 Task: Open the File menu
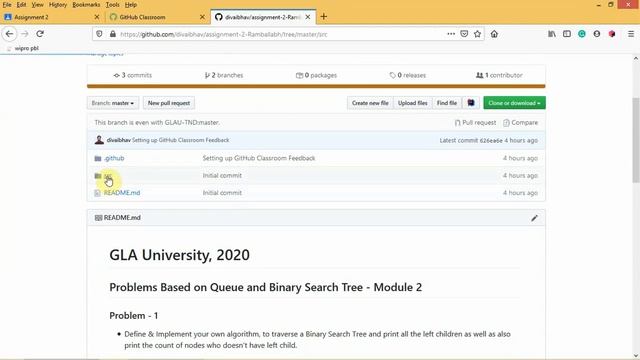[7, 4]
